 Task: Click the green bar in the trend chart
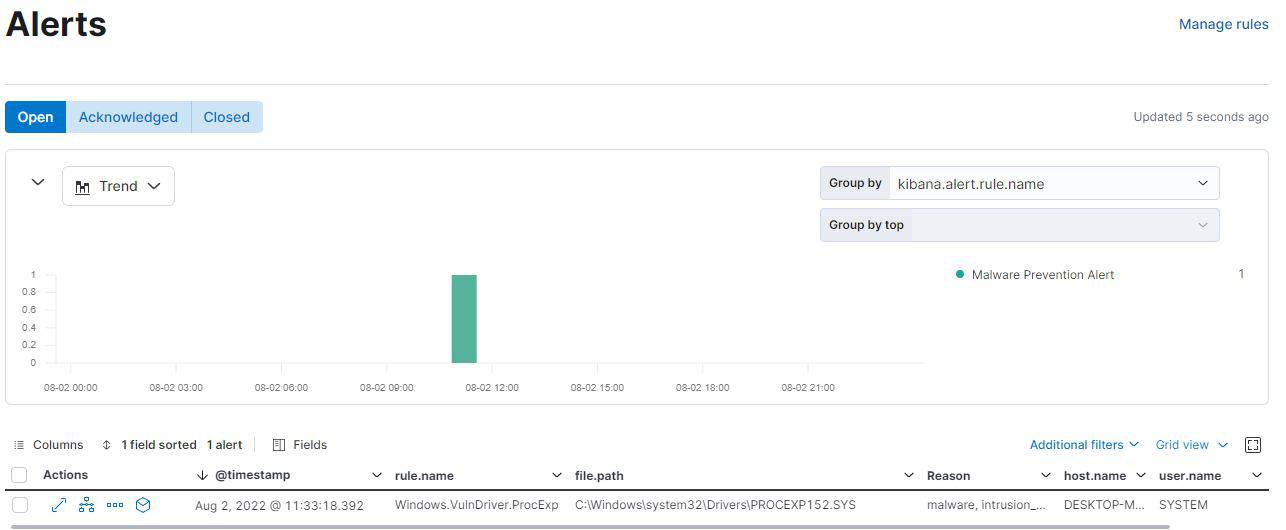tap(464, 319)
